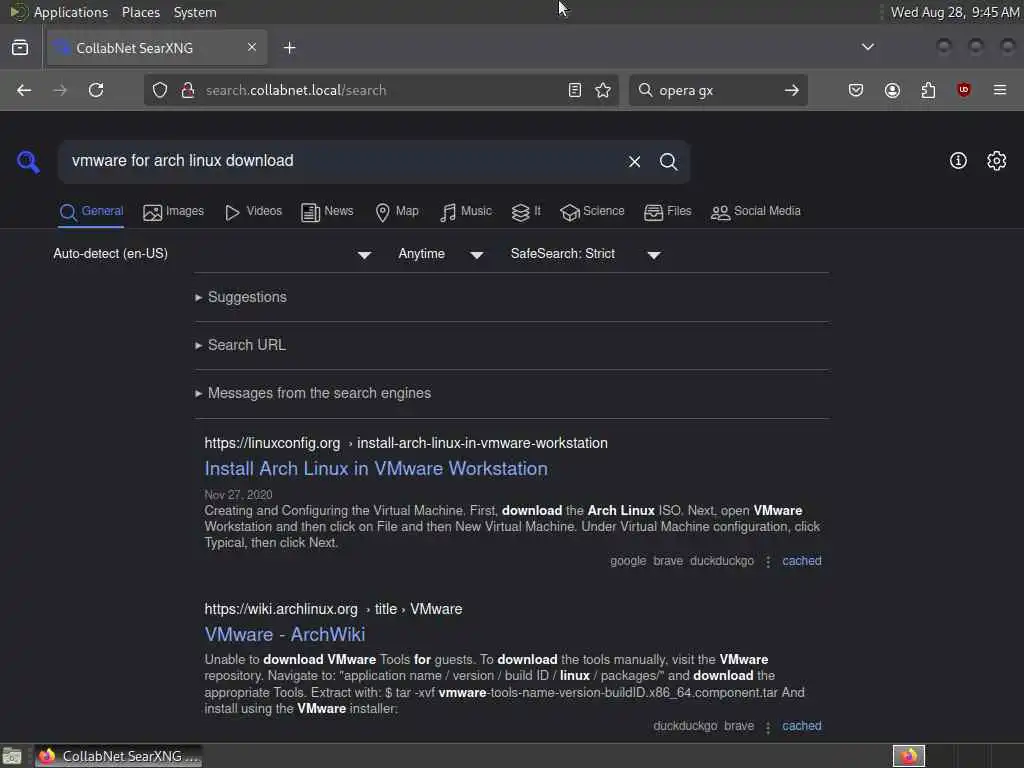
Task: Open linuxconfig.org result URL
Action: tap(406, 443)
